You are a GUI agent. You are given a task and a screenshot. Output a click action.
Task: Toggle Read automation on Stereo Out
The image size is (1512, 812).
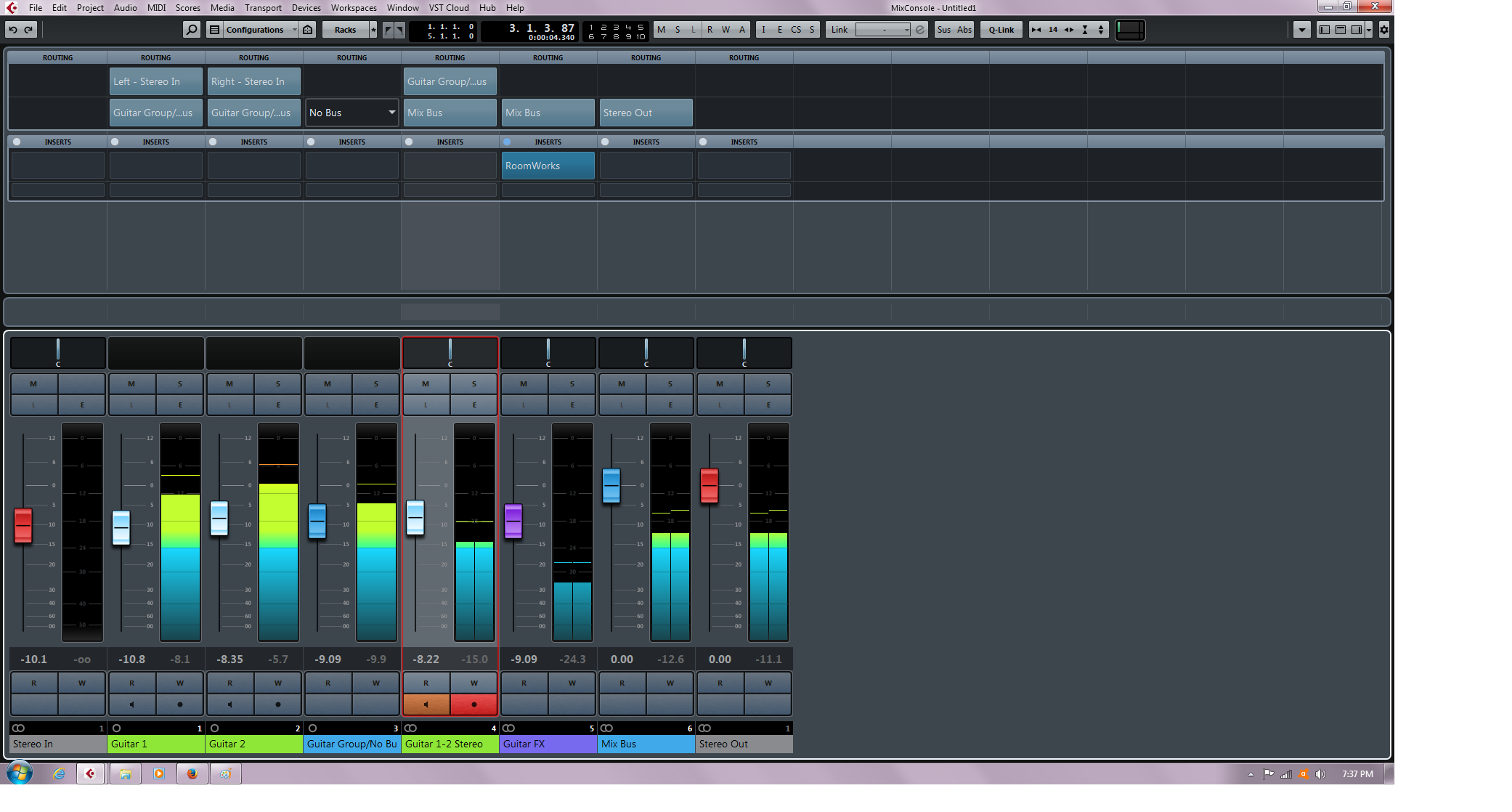(720, 683)
